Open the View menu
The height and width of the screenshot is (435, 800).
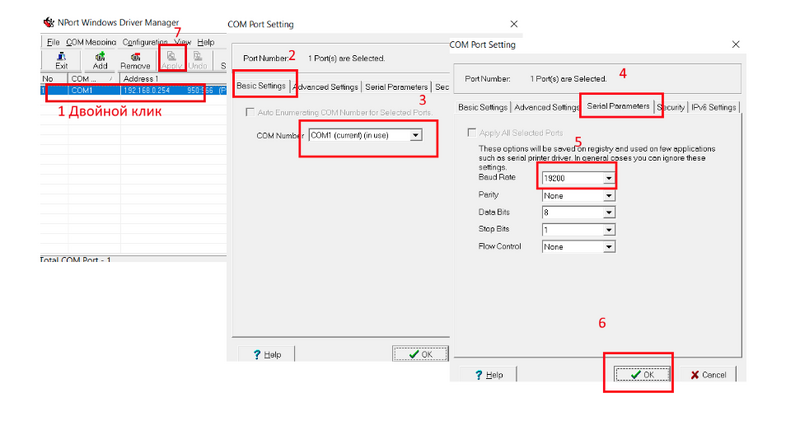pos(182,42)
